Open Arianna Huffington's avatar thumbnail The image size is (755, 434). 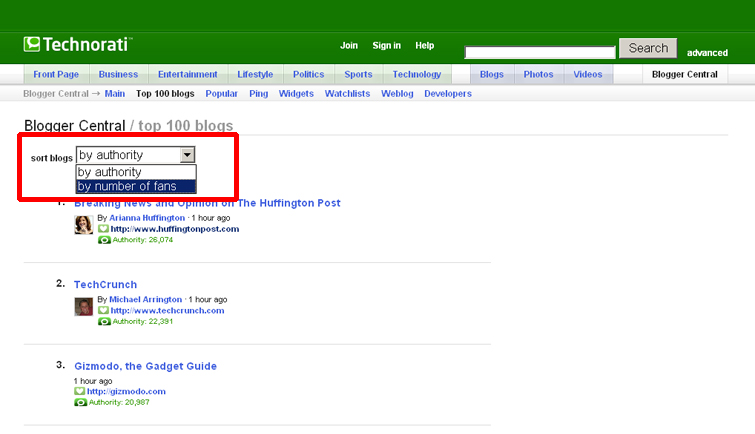tap(83, 225)
